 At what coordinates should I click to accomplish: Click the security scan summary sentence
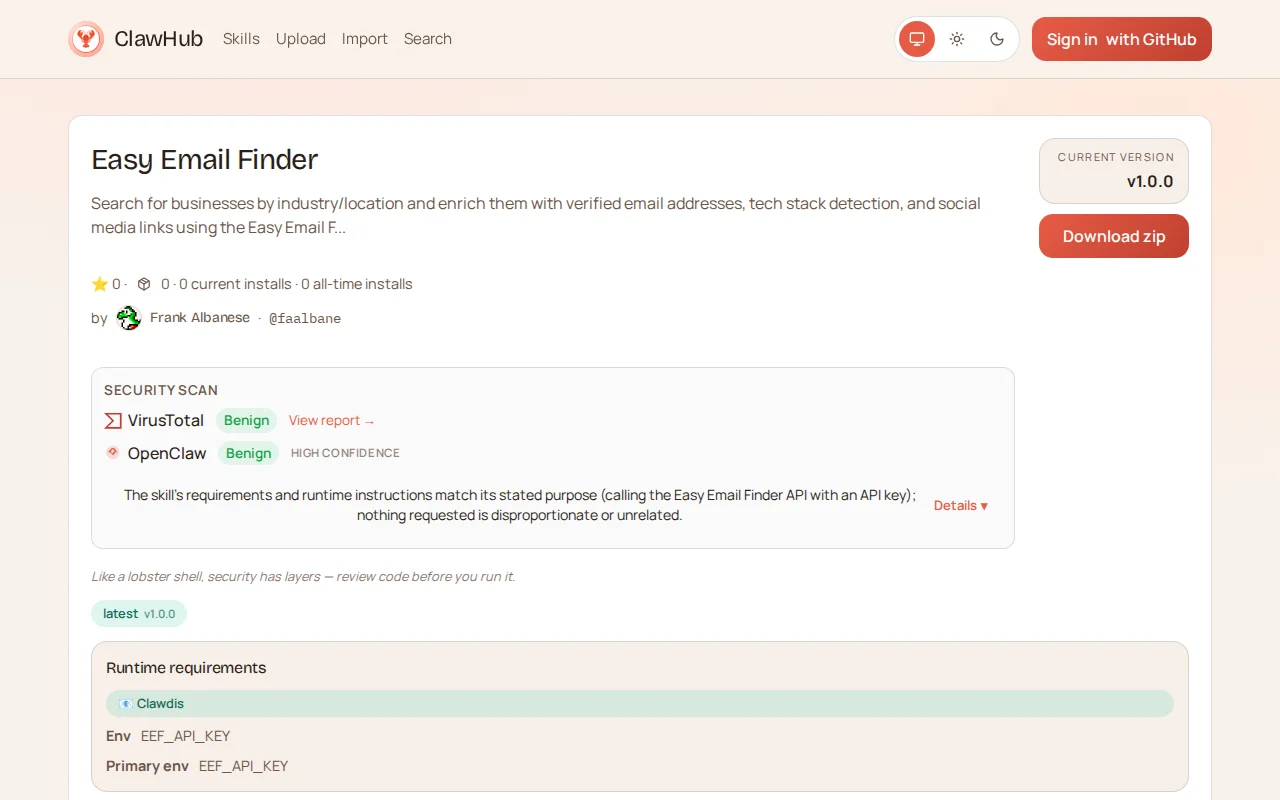click(x=520, y=505)
